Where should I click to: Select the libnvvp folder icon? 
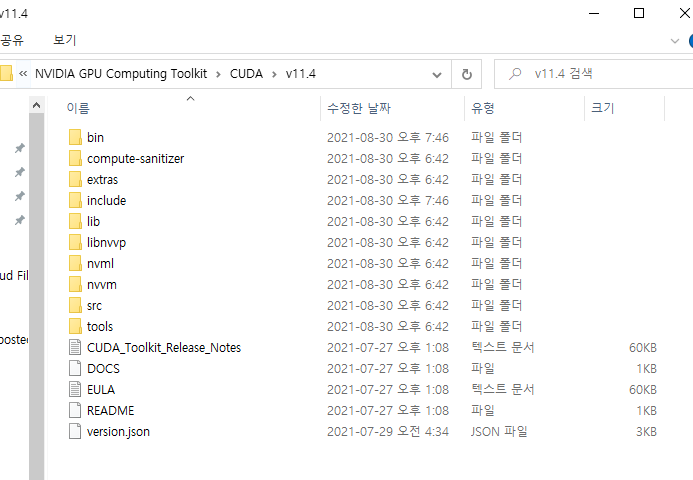point(75,242)
